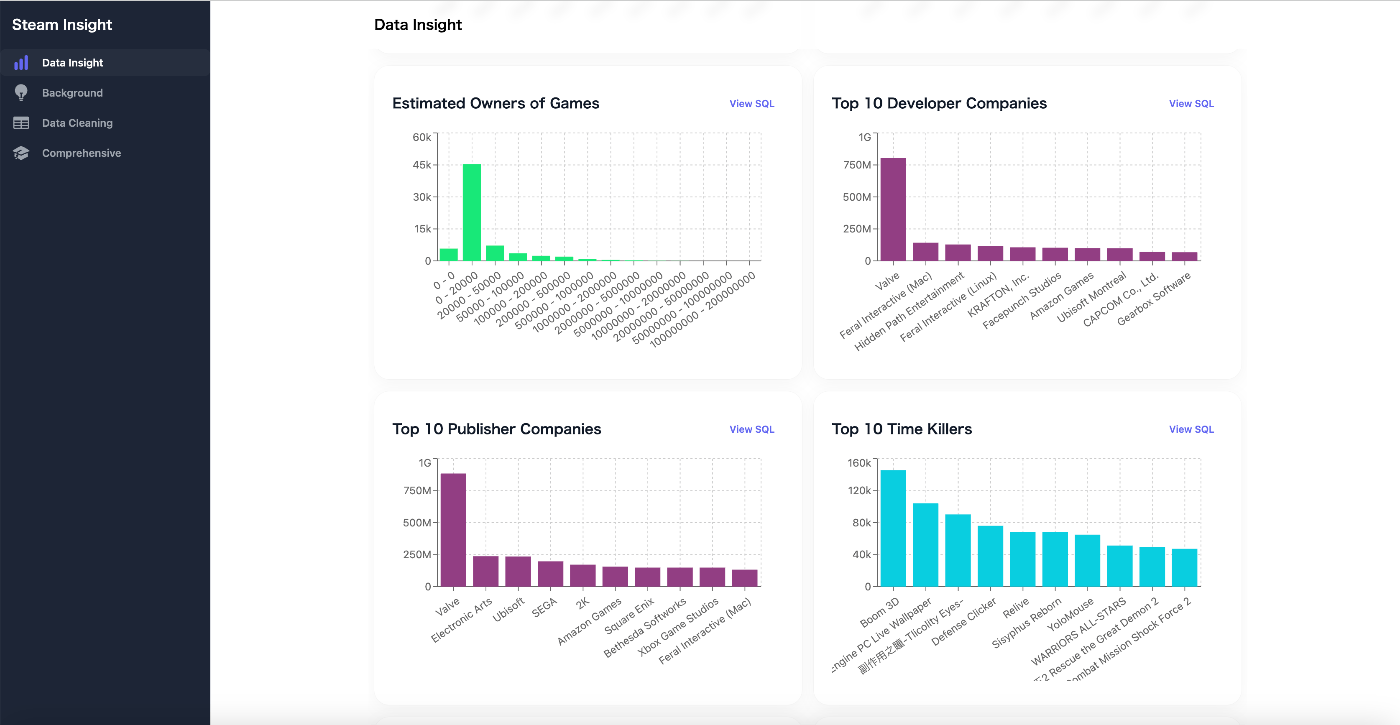The height and width of the screenshot is (725, 1400).
Task: Click WARRIORS ALL-STARS bar
Action: pyautogui.click(x=1120, y=566)
